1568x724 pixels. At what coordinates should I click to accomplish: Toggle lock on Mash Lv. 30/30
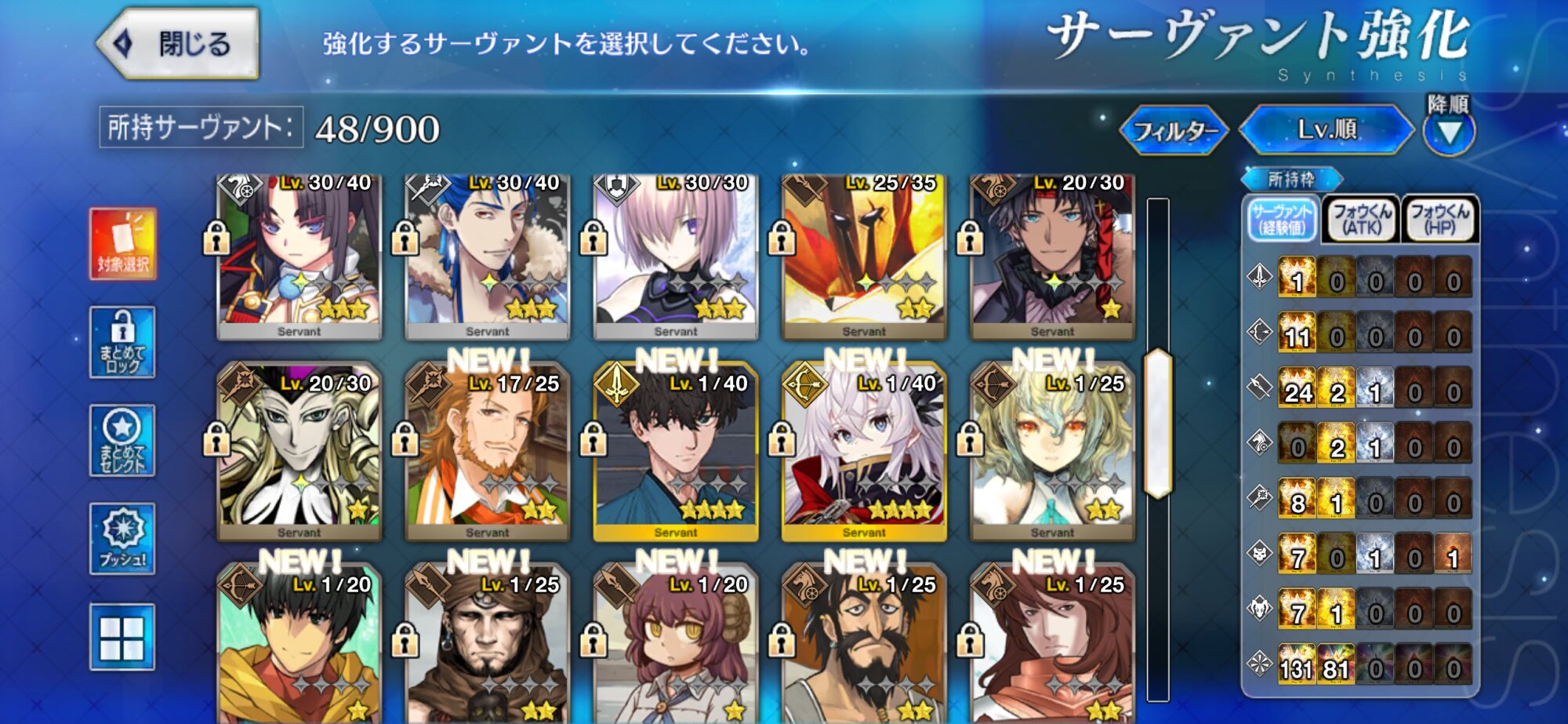click(x=593, y=238)
